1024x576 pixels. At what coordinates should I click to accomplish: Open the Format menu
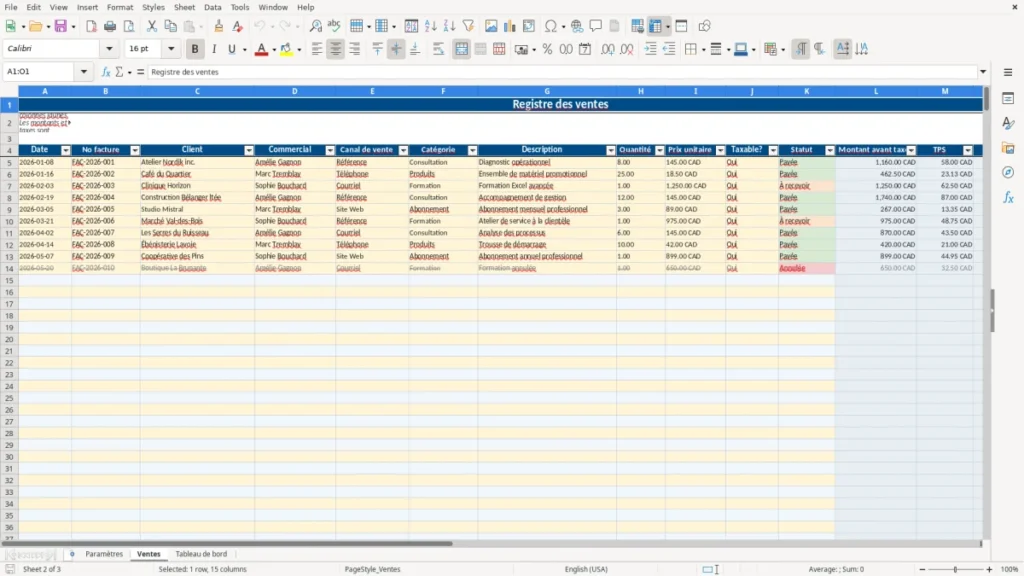click(120, 7)
